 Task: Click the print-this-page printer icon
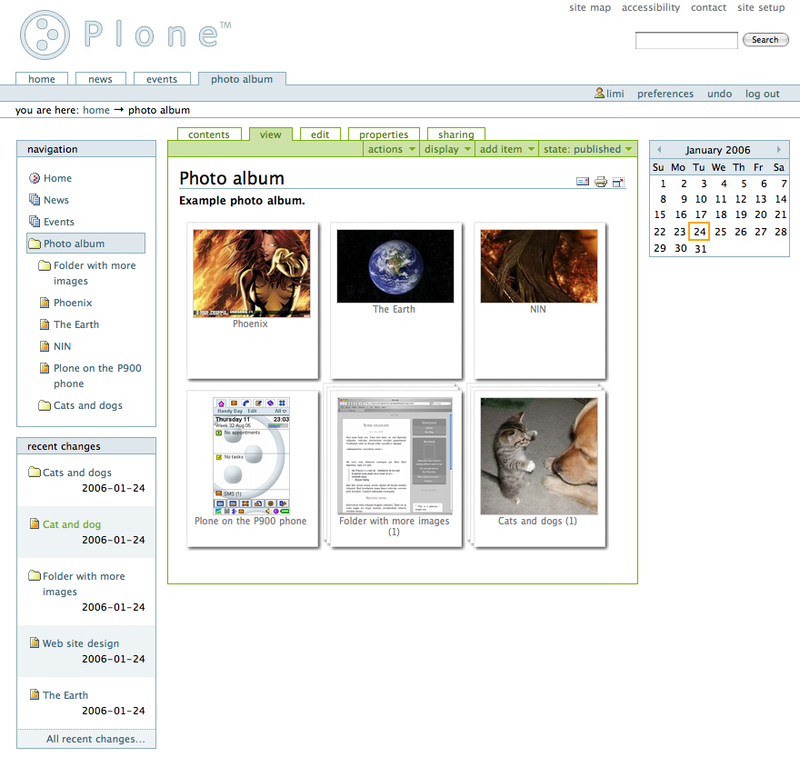602,182
